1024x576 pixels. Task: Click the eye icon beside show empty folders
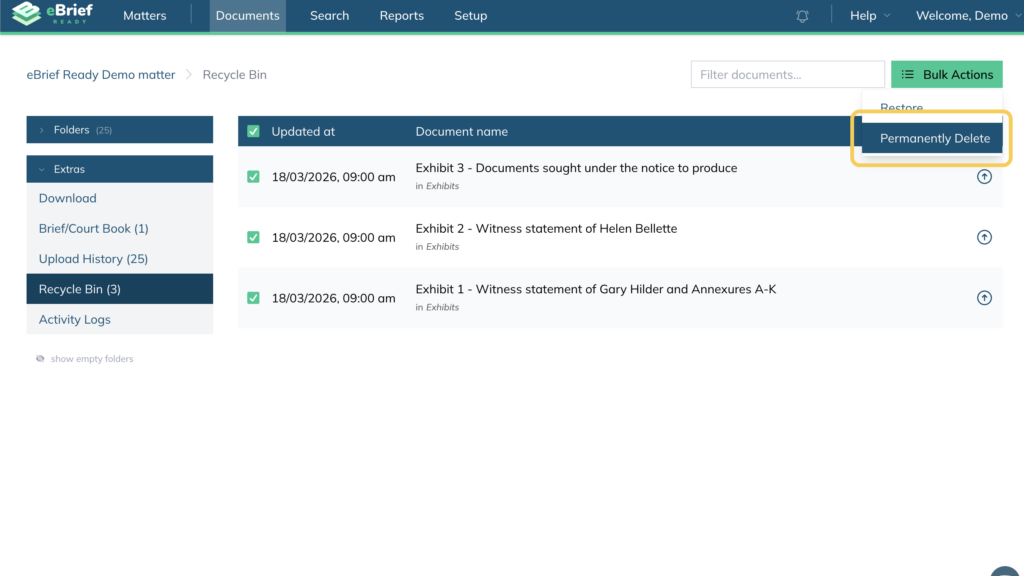40,359
